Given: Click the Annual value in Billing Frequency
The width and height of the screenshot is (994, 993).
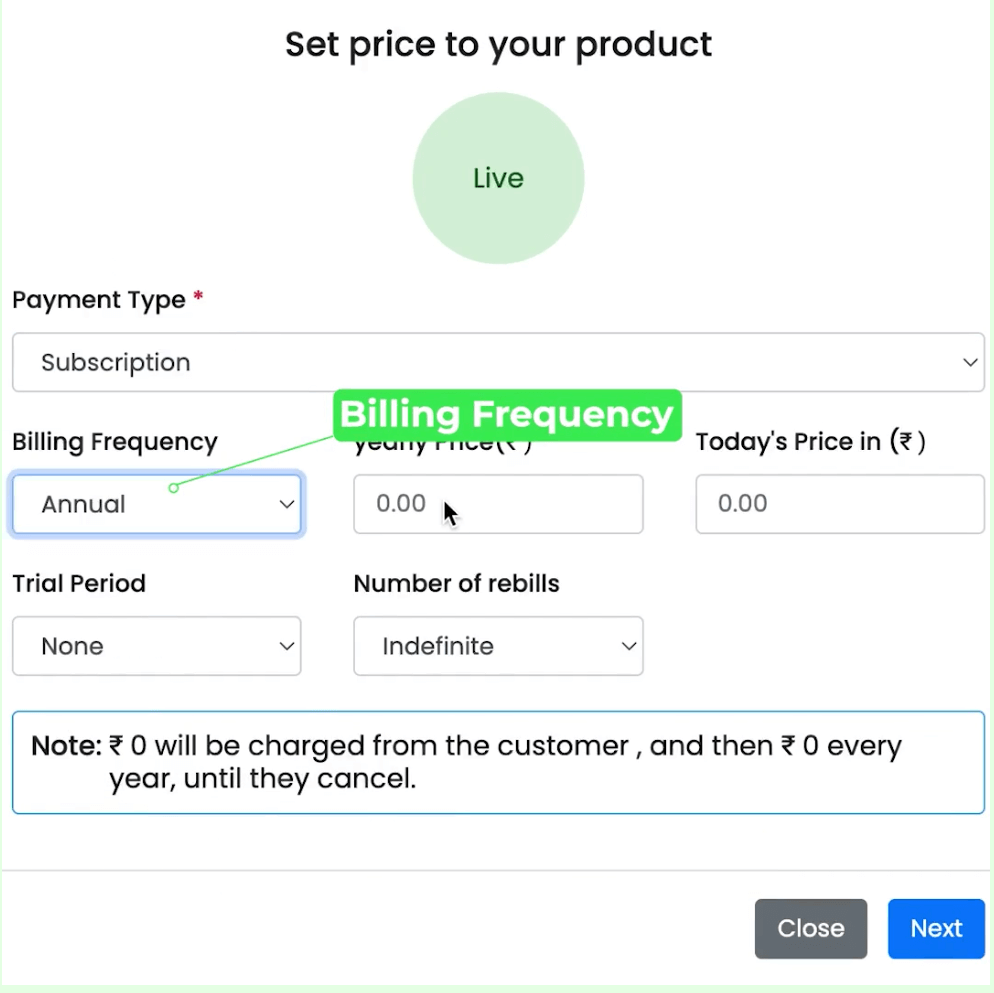Looking at the screenshot, I should [x=83, y=504].
